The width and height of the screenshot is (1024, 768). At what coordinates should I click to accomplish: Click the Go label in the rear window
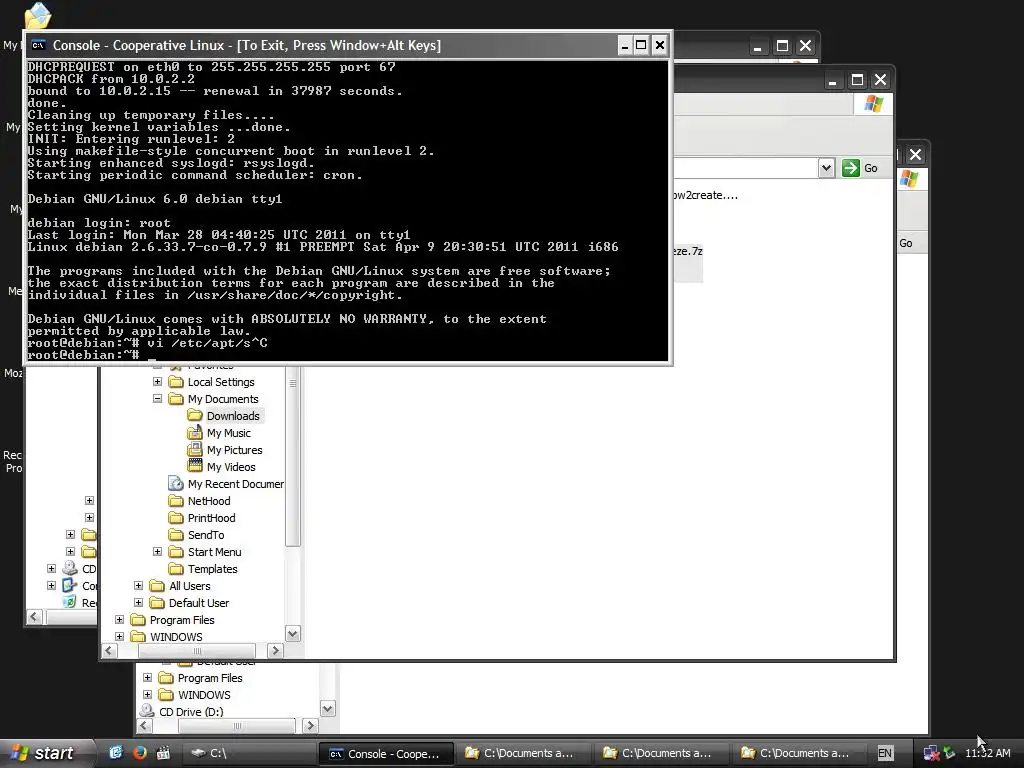click(906, 243)
